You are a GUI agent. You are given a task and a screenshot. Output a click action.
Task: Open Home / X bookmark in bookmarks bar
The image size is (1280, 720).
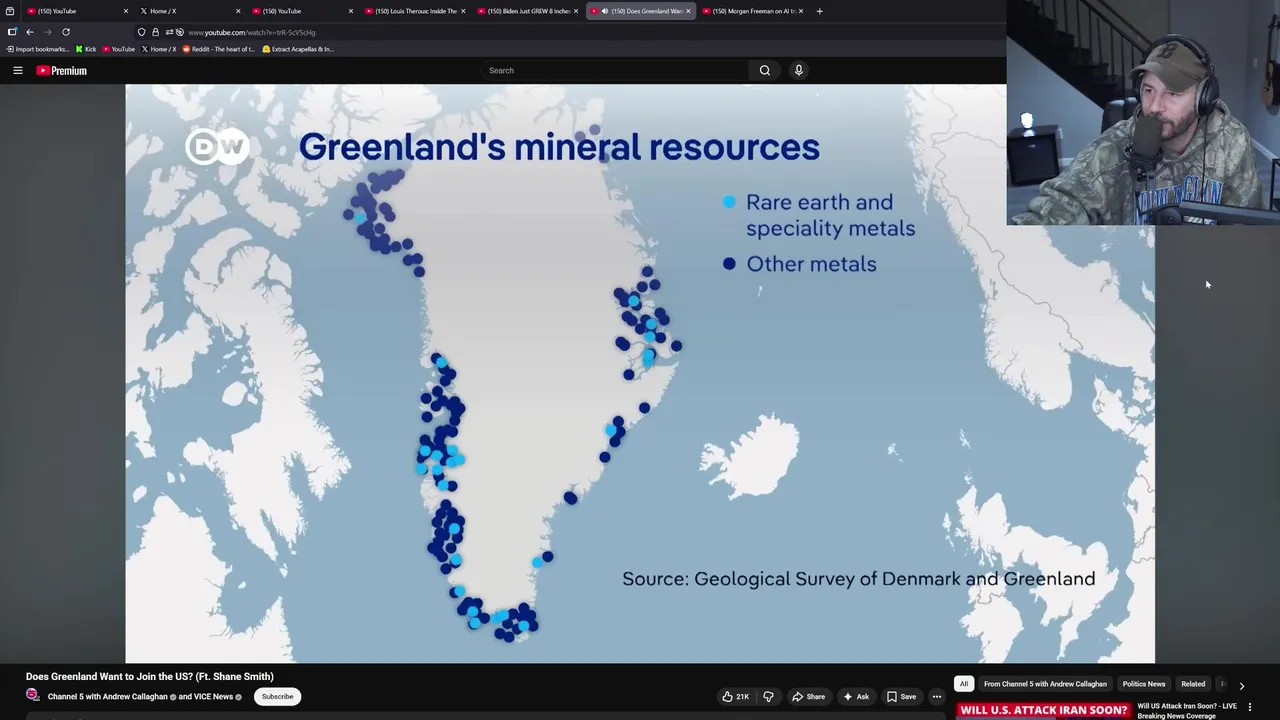159,49
